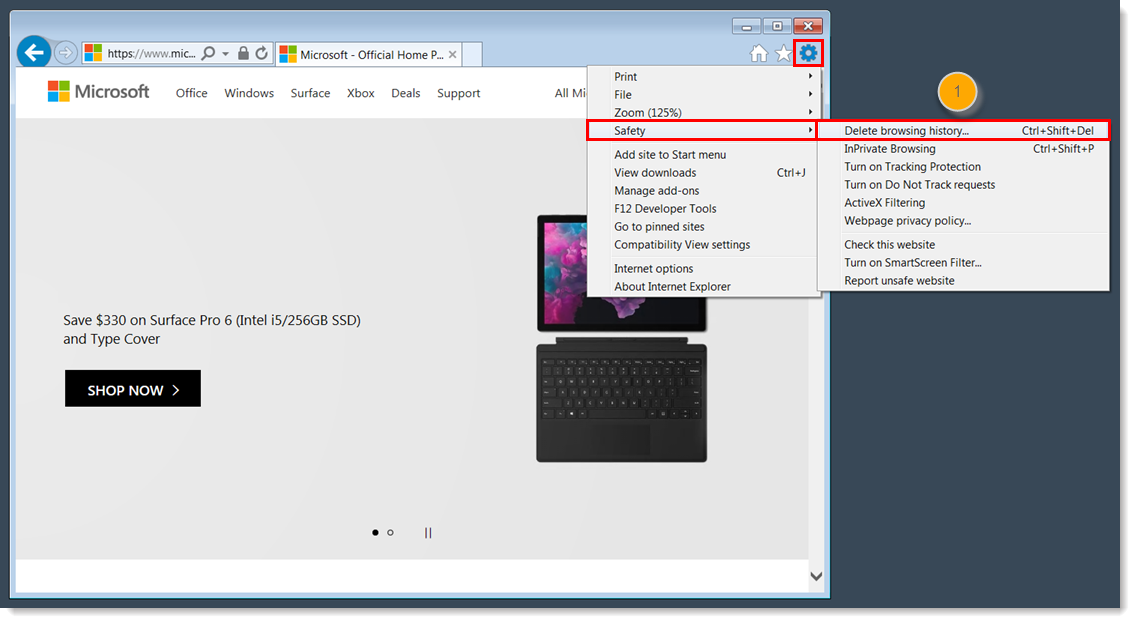
Task: Expand the Zoom (125%) submenu
Action: [703, 113]
